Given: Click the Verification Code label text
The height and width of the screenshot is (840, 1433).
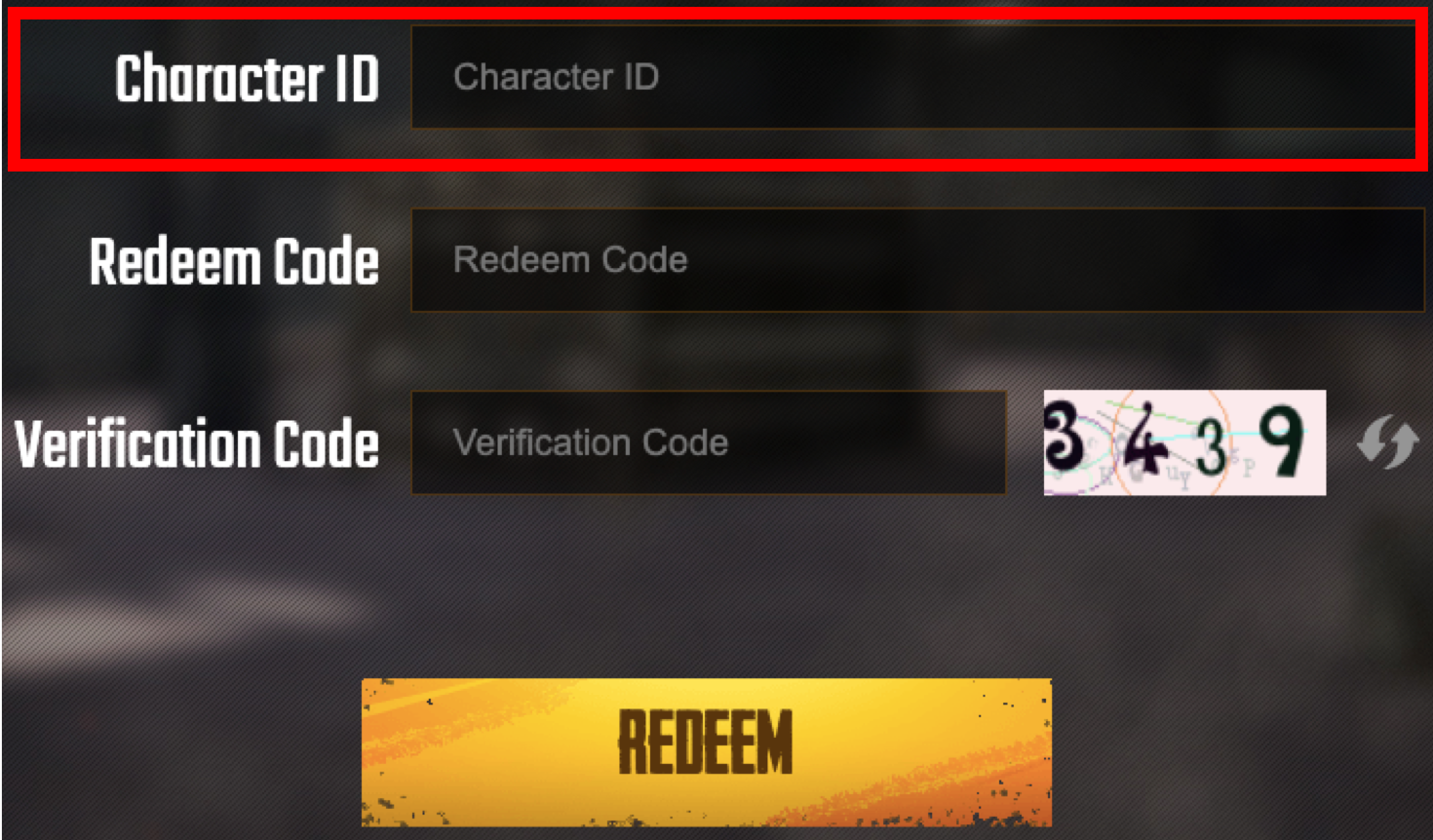Looking at the screenshot, I should 197,444.
